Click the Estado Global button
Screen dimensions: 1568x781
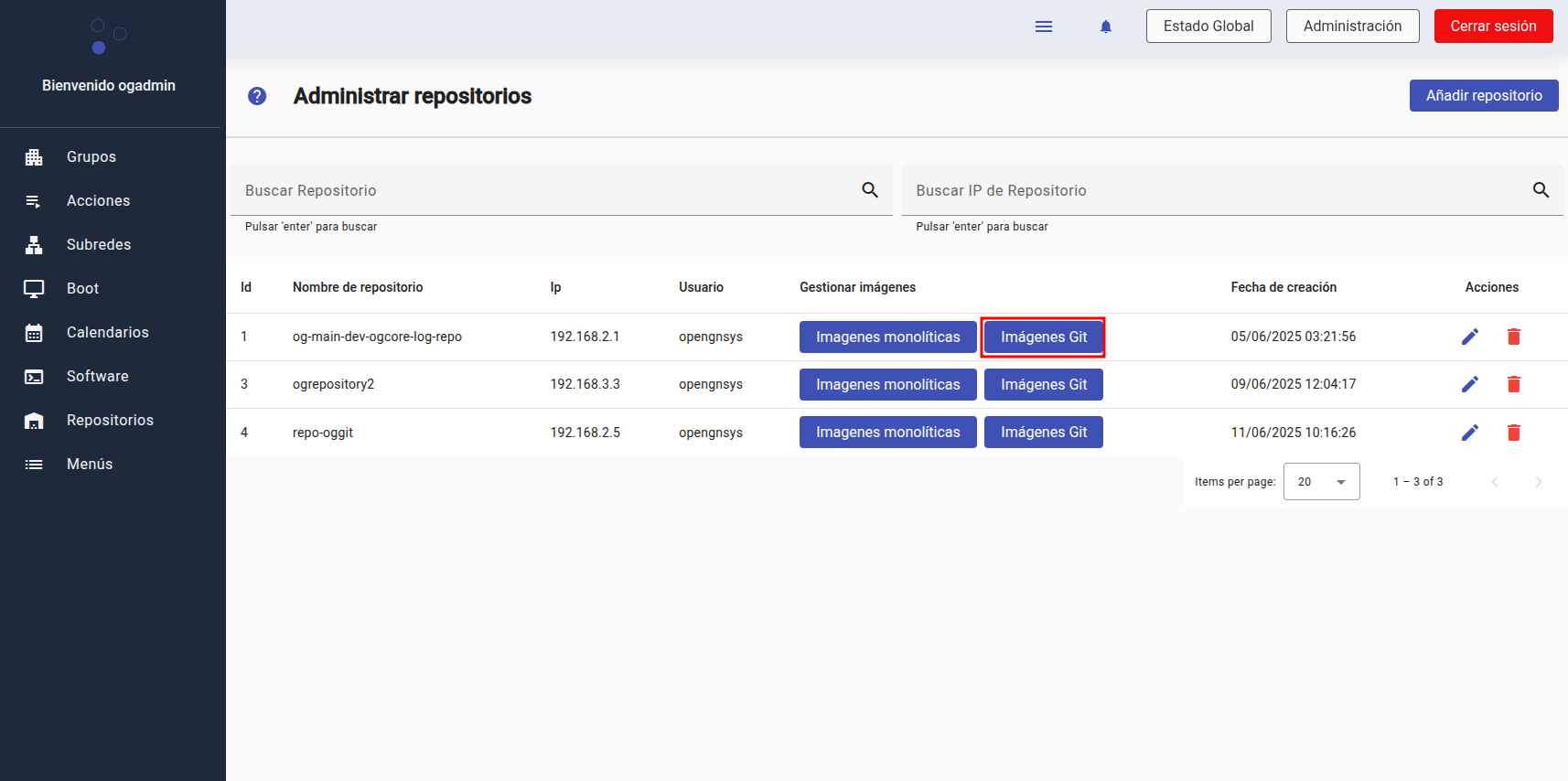1208,27
